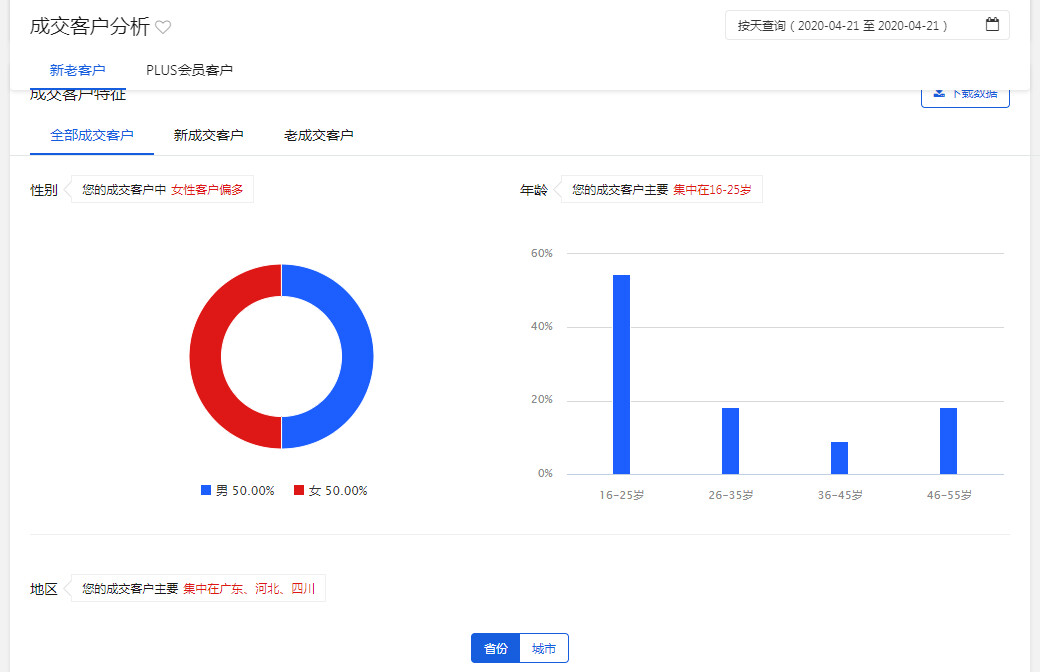Click the 26-35岁 age bar

point(730,440)
